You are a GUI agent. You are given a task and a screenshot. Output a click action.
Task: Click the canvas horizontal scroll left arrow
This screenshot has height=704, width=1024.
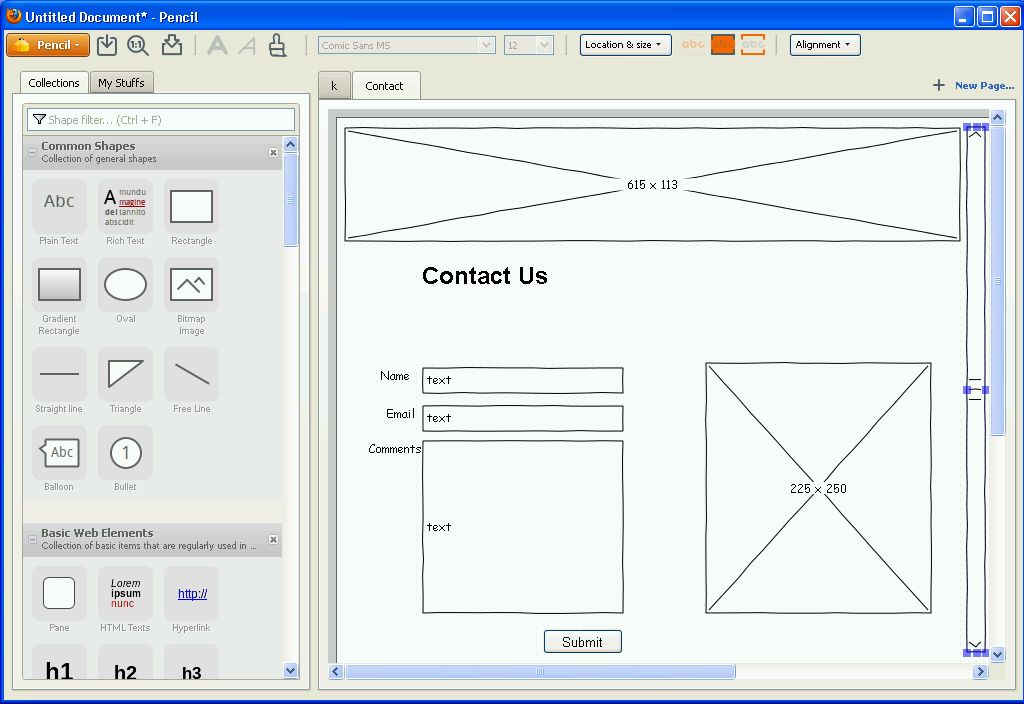[336, 671]
